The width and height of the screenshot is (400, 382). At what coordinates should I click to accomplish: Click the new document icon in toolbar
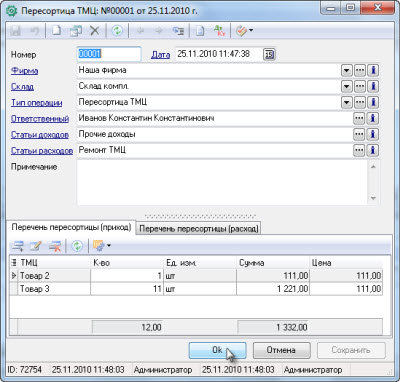click(56, 31)
